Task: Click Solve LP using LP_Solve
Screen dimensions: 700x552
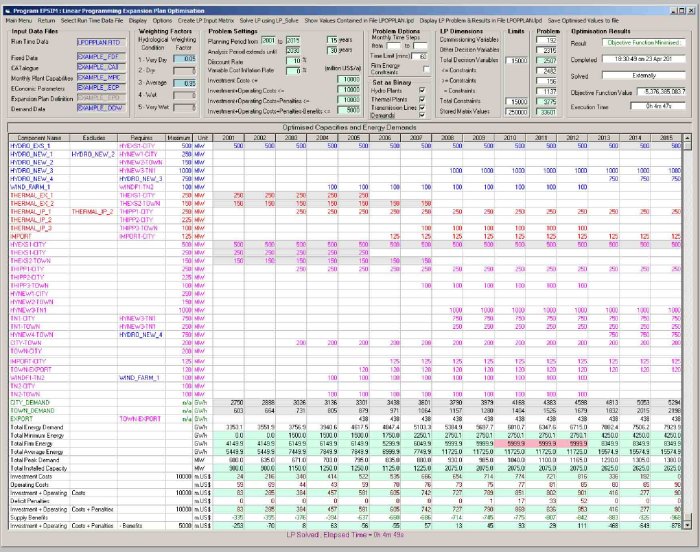Action: (269, 19)
